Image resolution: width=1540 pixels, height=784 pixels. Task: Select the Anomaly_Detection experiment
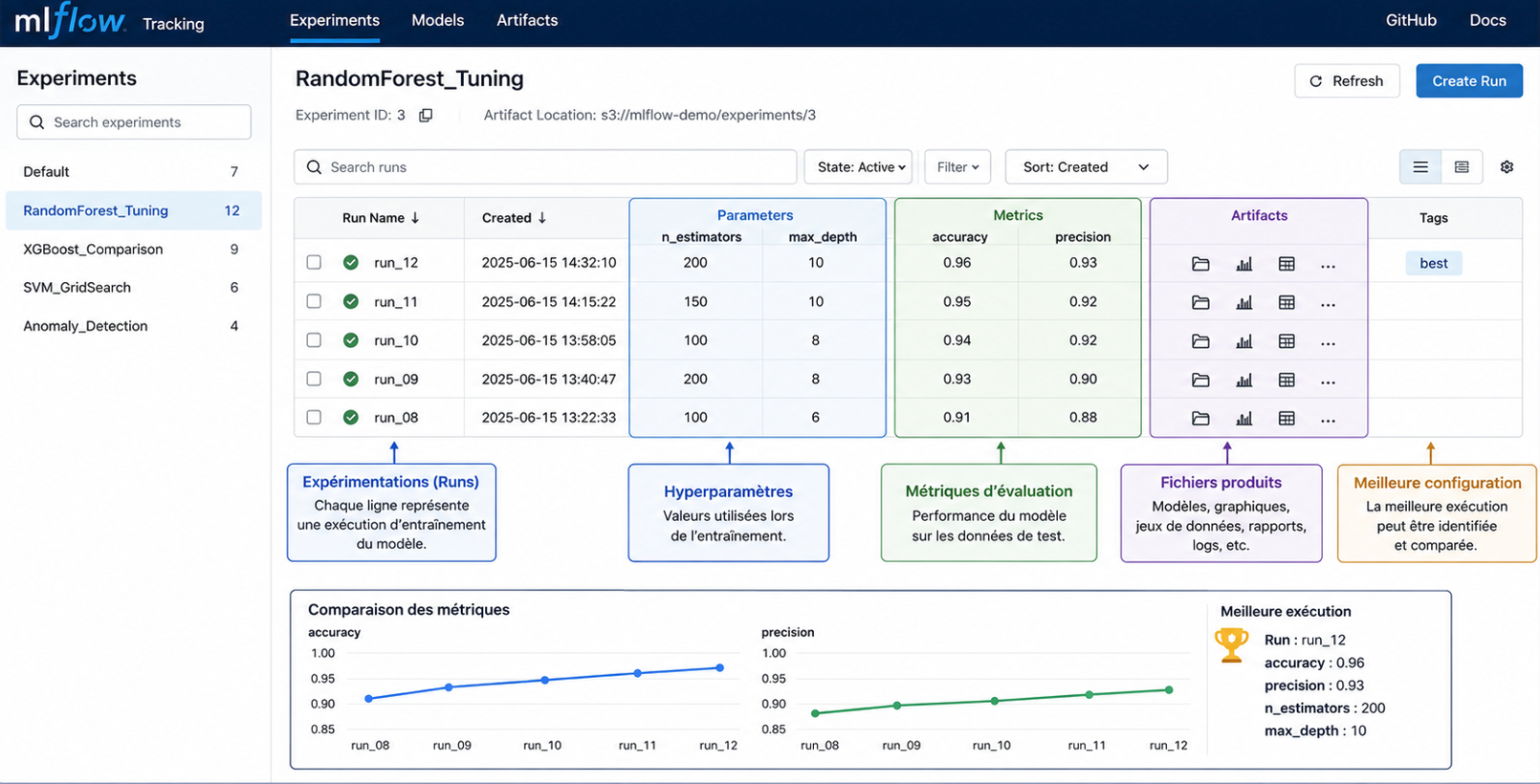(134, 326)
